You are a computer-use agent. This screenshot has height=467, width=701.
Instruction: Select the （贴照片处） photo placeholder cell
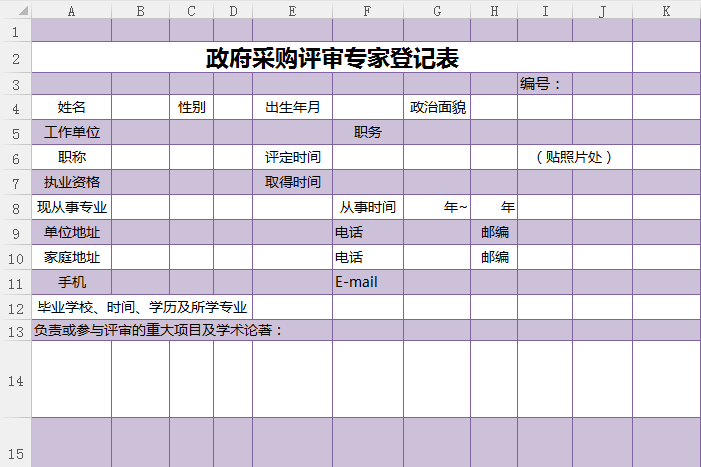574,157
